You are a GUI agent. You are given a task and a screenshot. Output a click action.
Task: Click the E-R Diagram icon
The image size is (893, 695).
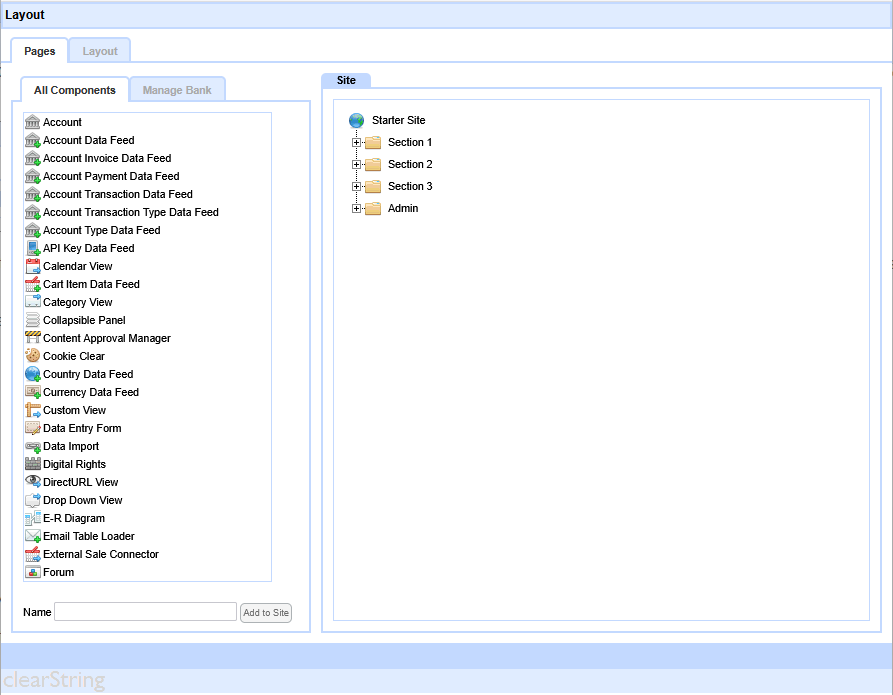(33, 518)
